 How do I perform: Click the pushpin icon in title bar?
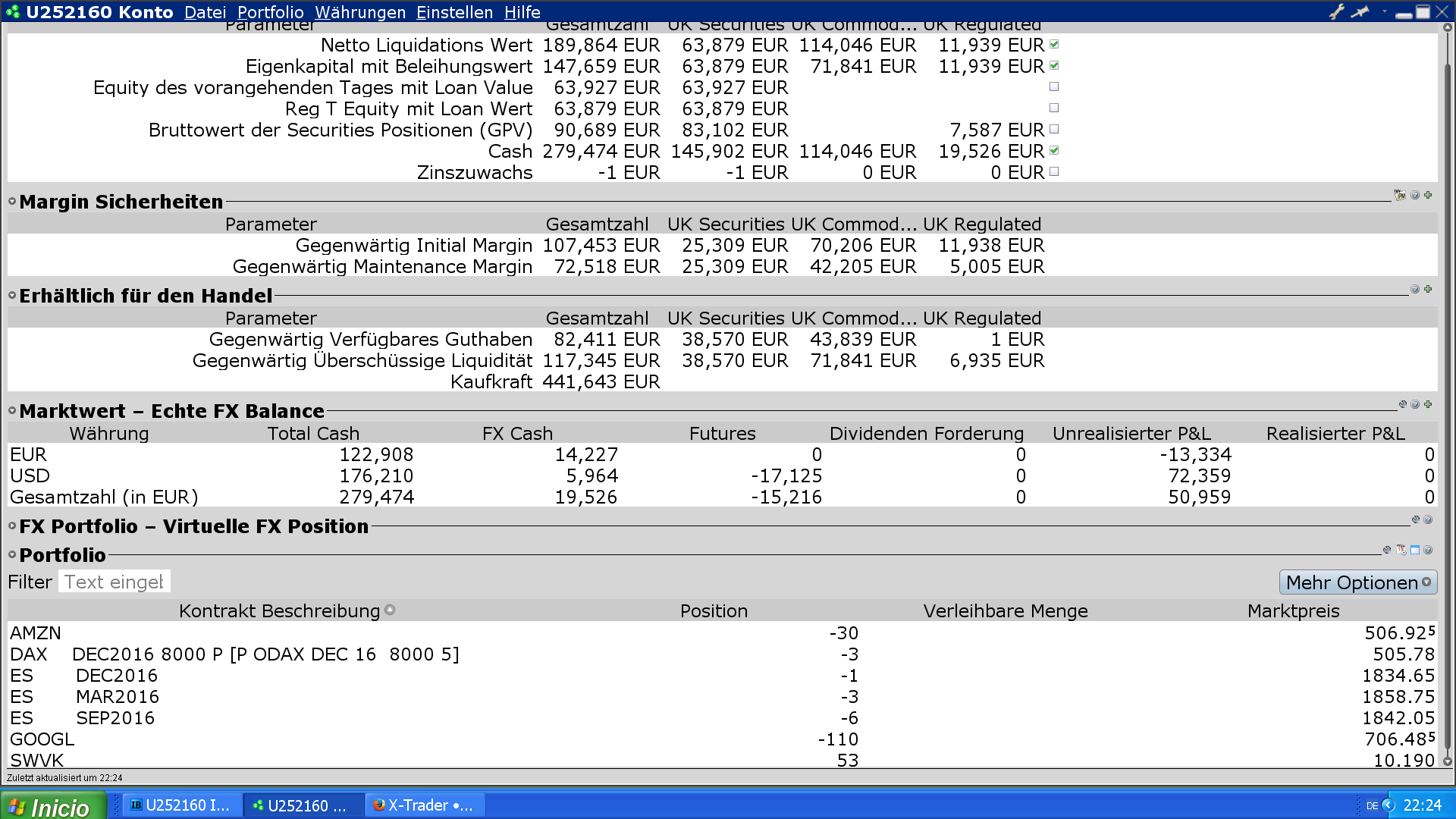[1360, 11]
